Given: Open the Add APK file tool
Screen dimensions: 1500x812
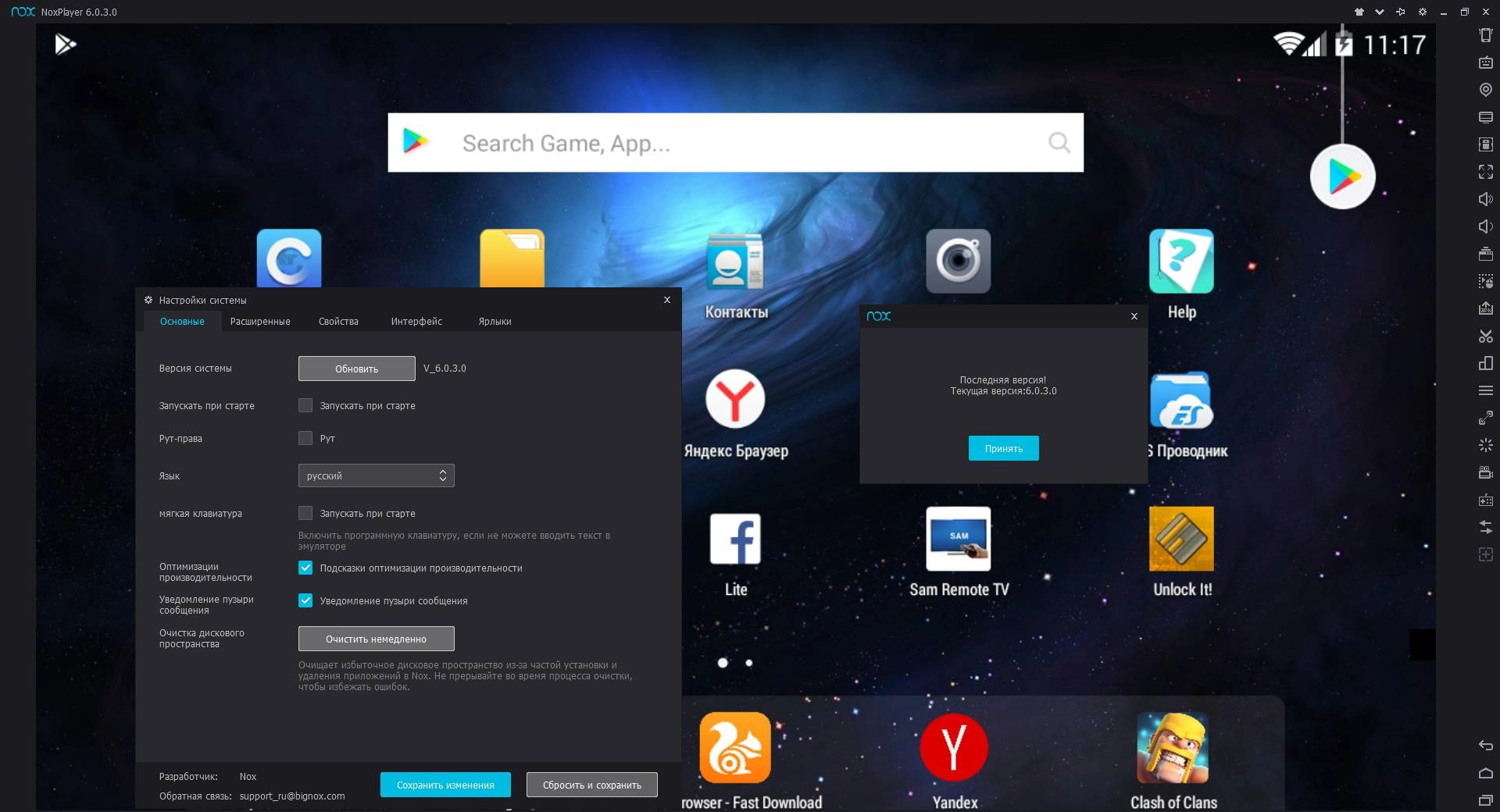Looking at the screenshot, I should 1486,308.
